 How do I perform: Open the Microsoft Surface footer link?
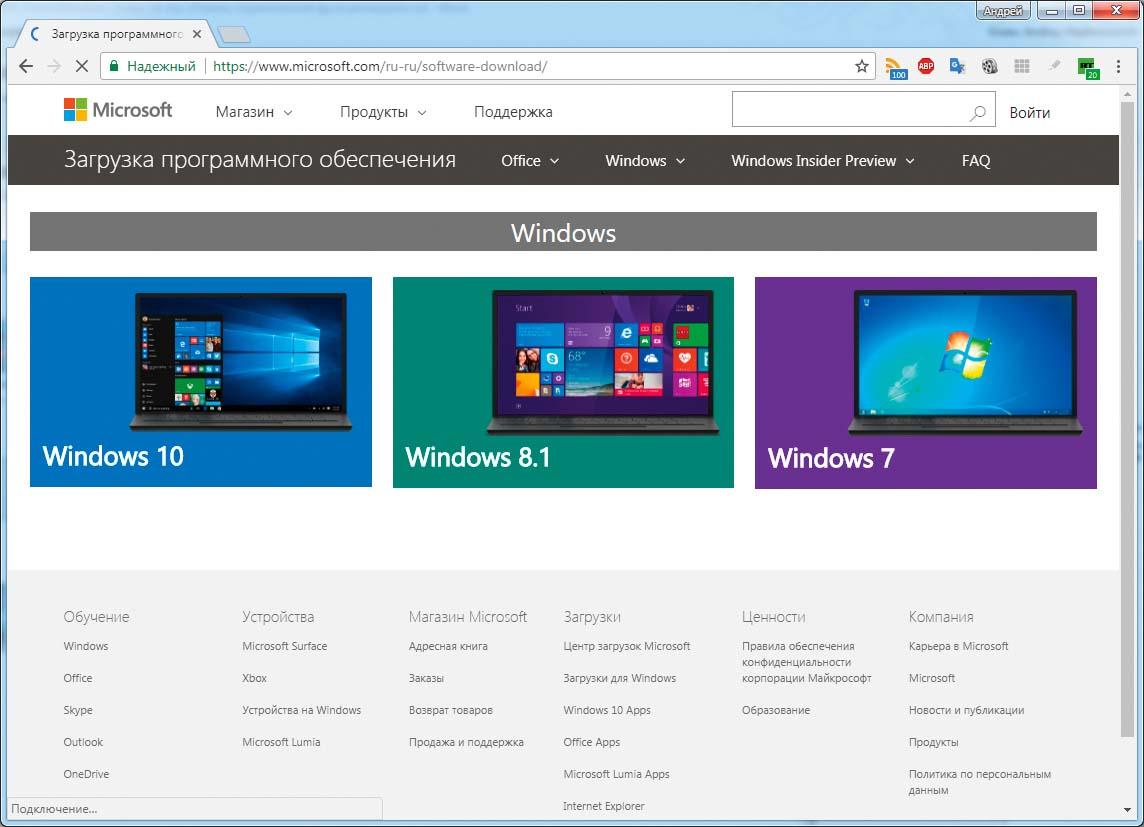pos(284,646)
